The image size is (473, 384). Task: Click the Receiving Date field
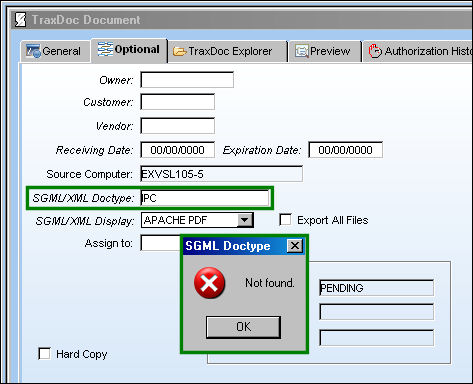click(x=178, y=150)
